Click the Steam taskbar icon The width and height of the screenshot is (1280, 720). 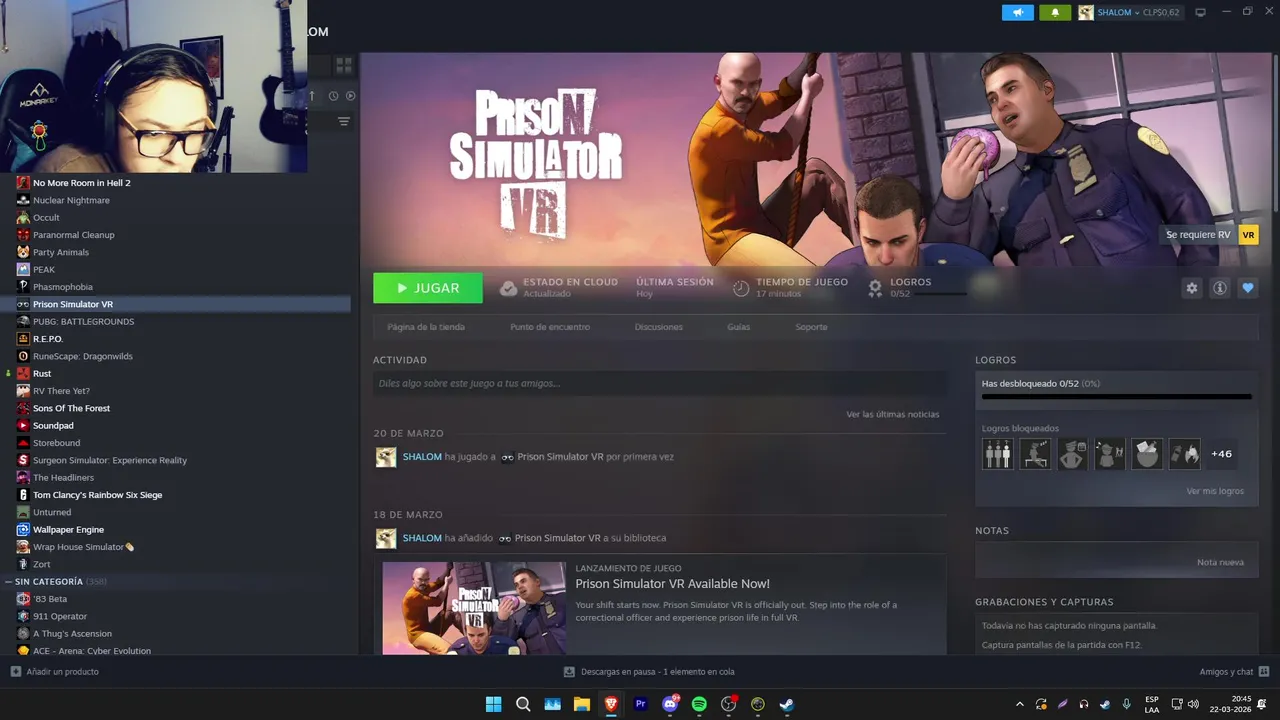click(787, 704)
